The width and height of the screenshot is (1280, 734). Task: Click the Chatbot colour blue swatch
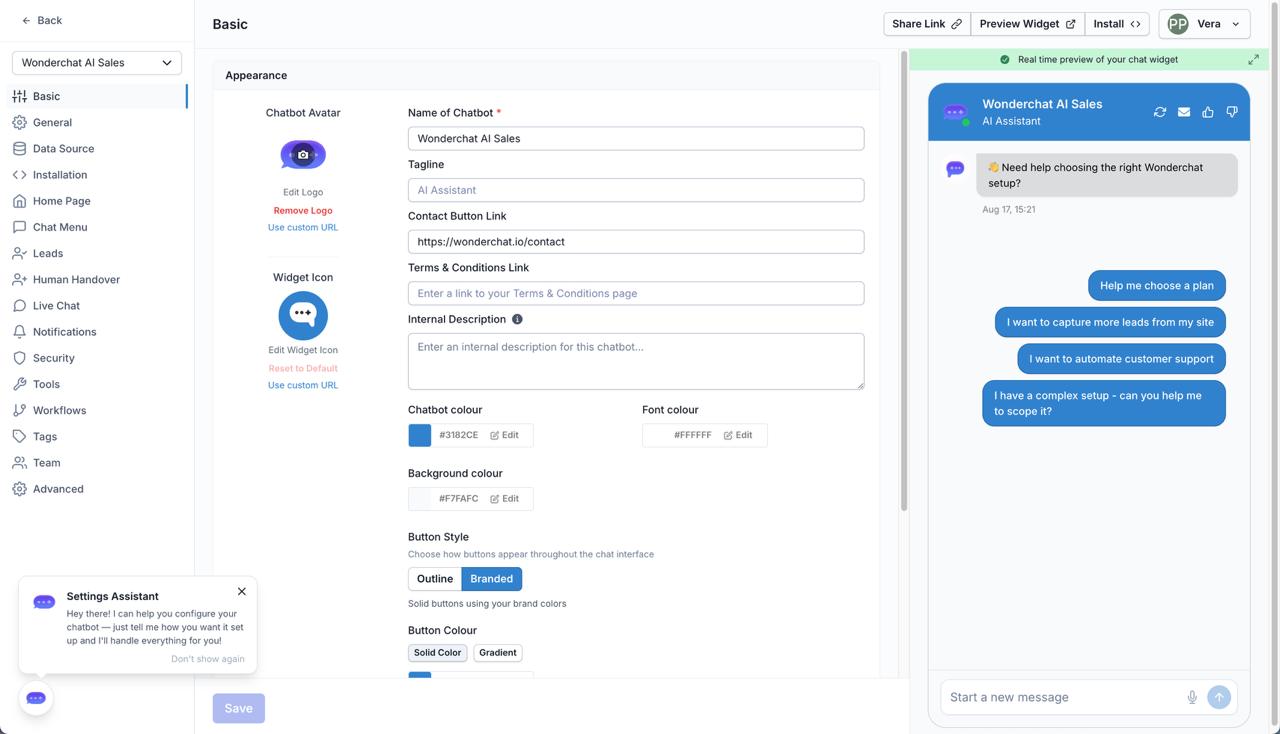[420, 435]
